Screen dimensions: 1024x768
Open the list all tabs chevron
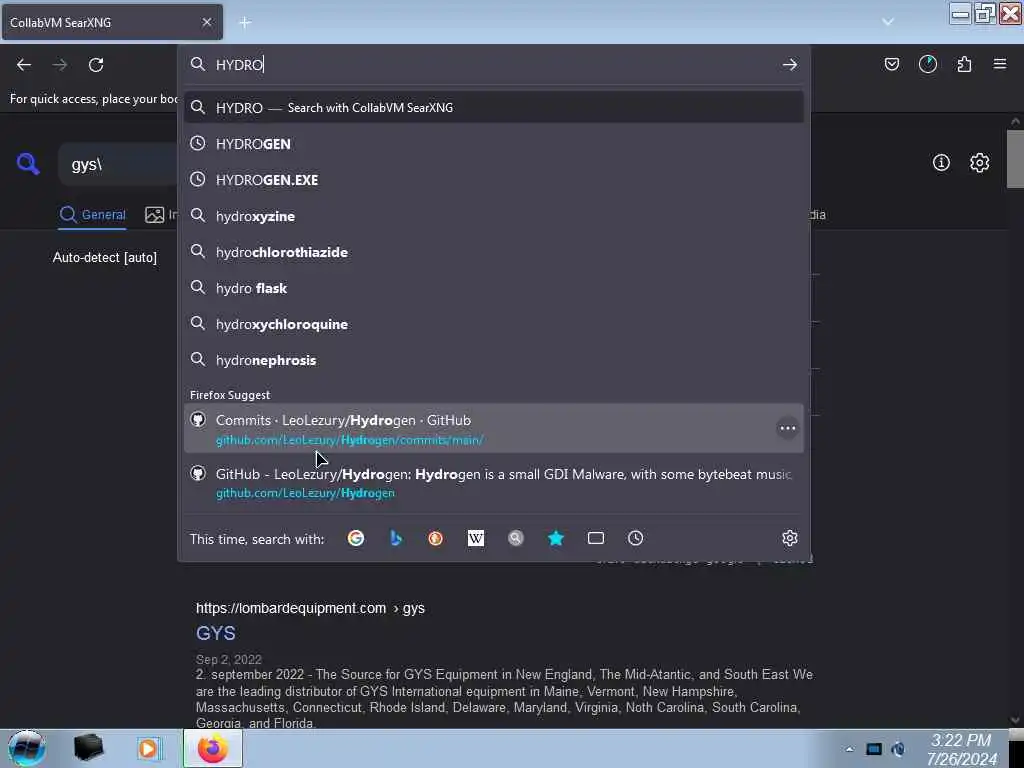888,22
